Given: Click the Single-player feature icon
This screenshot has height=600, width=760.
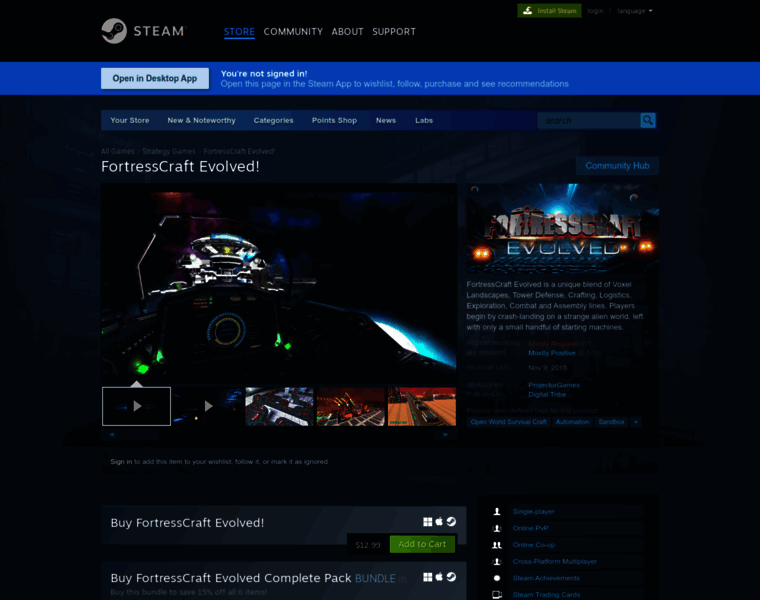Looking at the screenshot, I should [x=497, y=511].
